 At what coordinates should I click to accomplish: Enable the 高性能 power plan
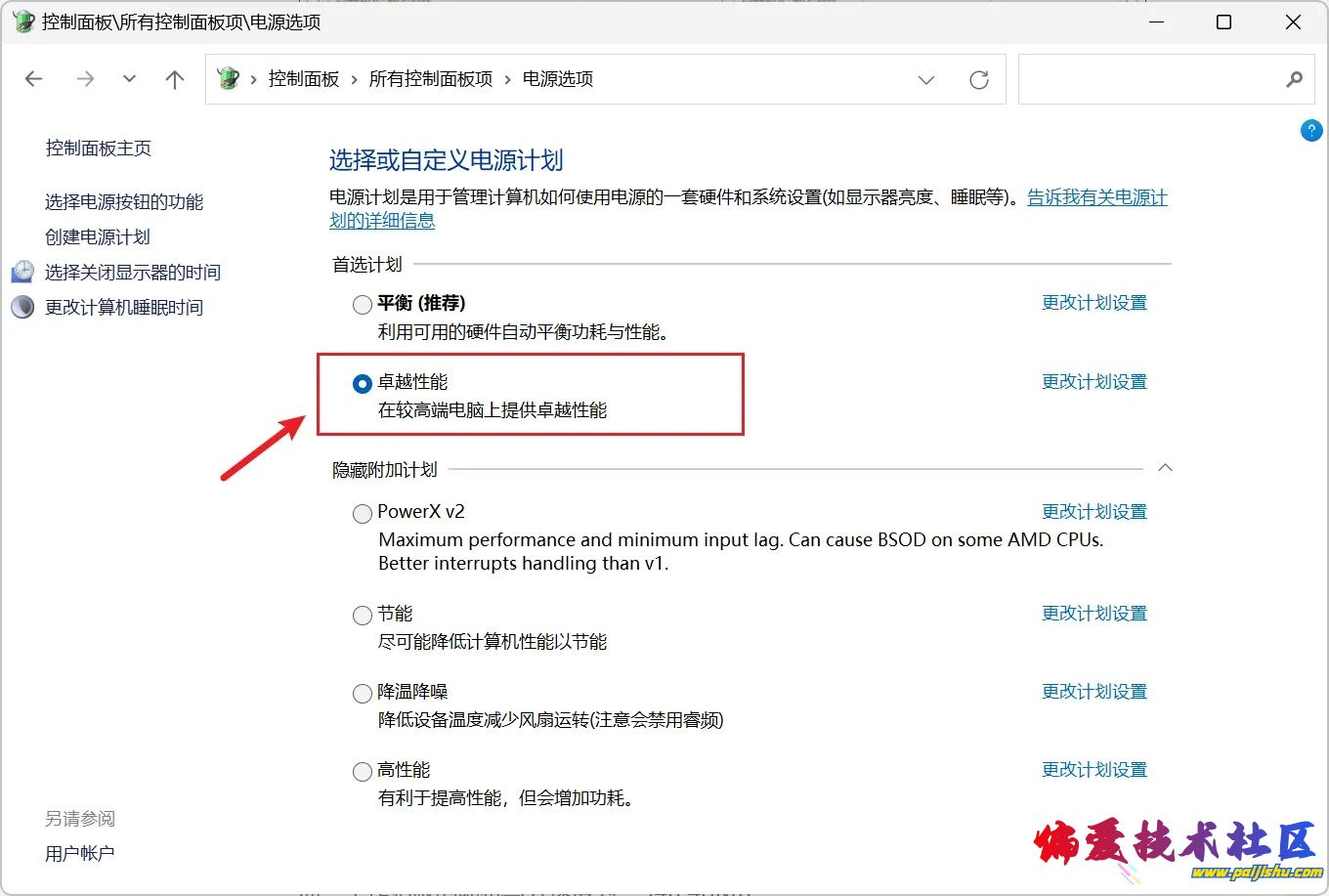pyautogui.click(x=363, y=772)
